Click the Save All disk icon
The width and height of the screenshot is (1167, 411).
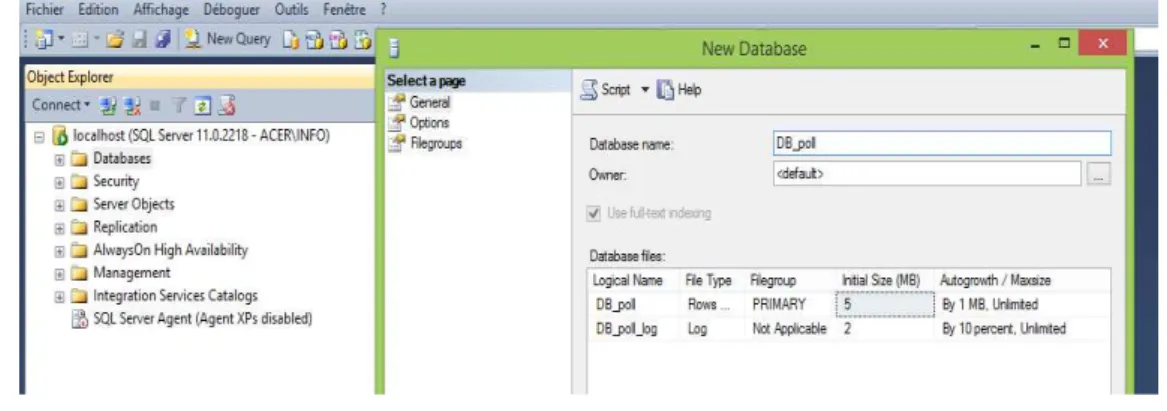162,40
